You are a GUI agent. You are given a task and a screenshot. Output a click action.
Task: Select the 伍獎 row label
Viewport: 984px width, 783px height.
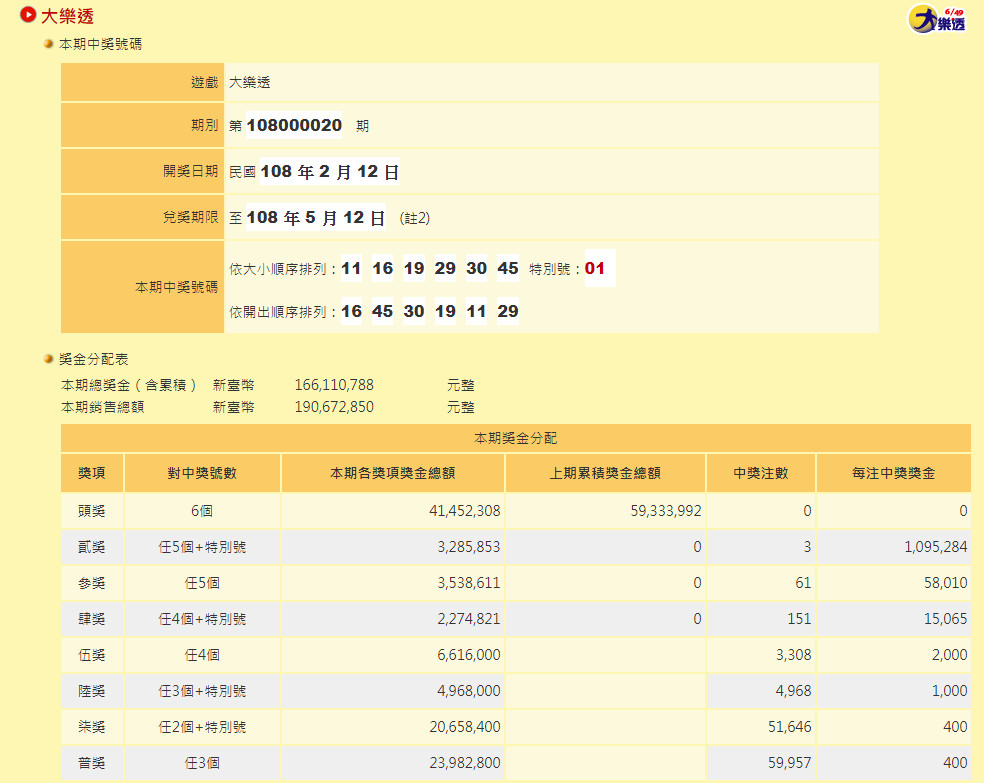[92, 656]
